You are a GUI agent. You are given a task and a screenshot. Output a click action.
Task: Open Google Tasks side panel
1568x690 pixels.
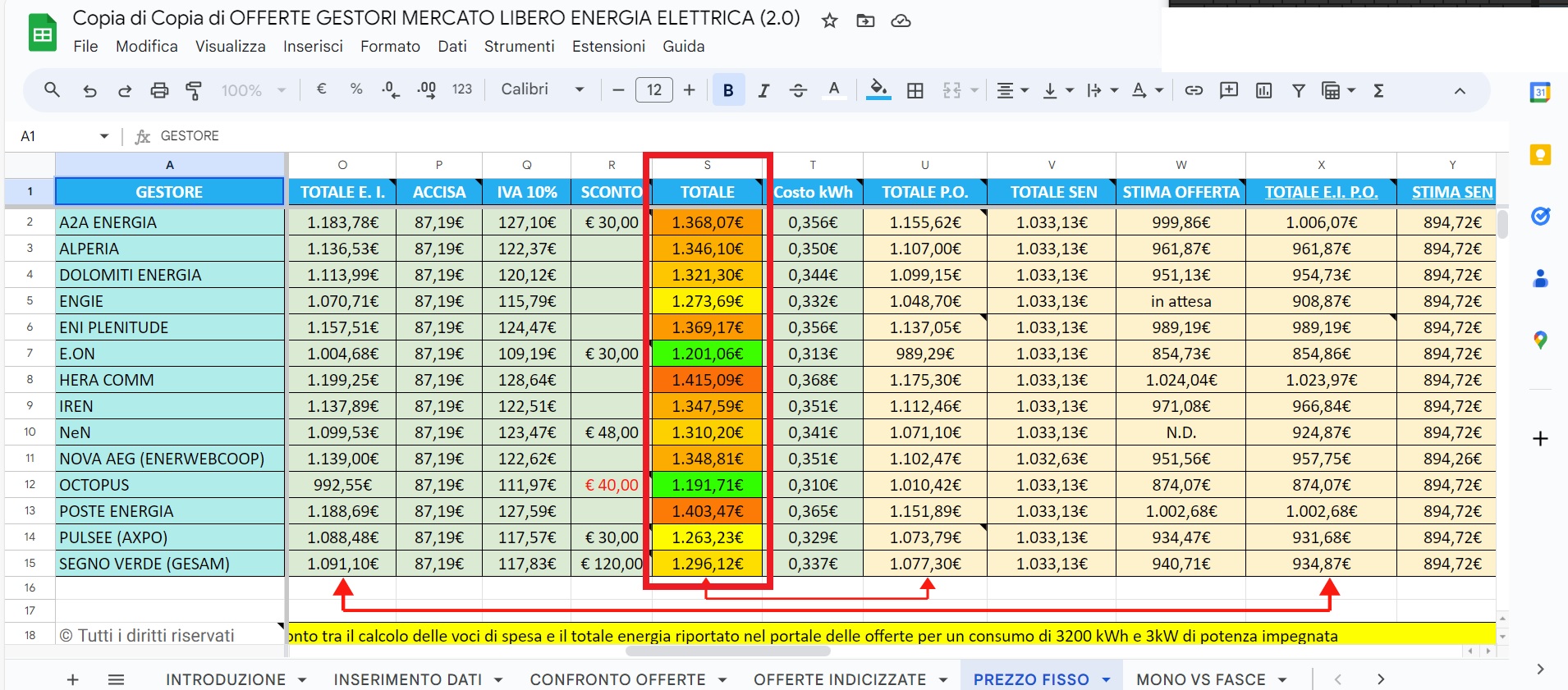pyautogui.click(x=1540, y=217)
